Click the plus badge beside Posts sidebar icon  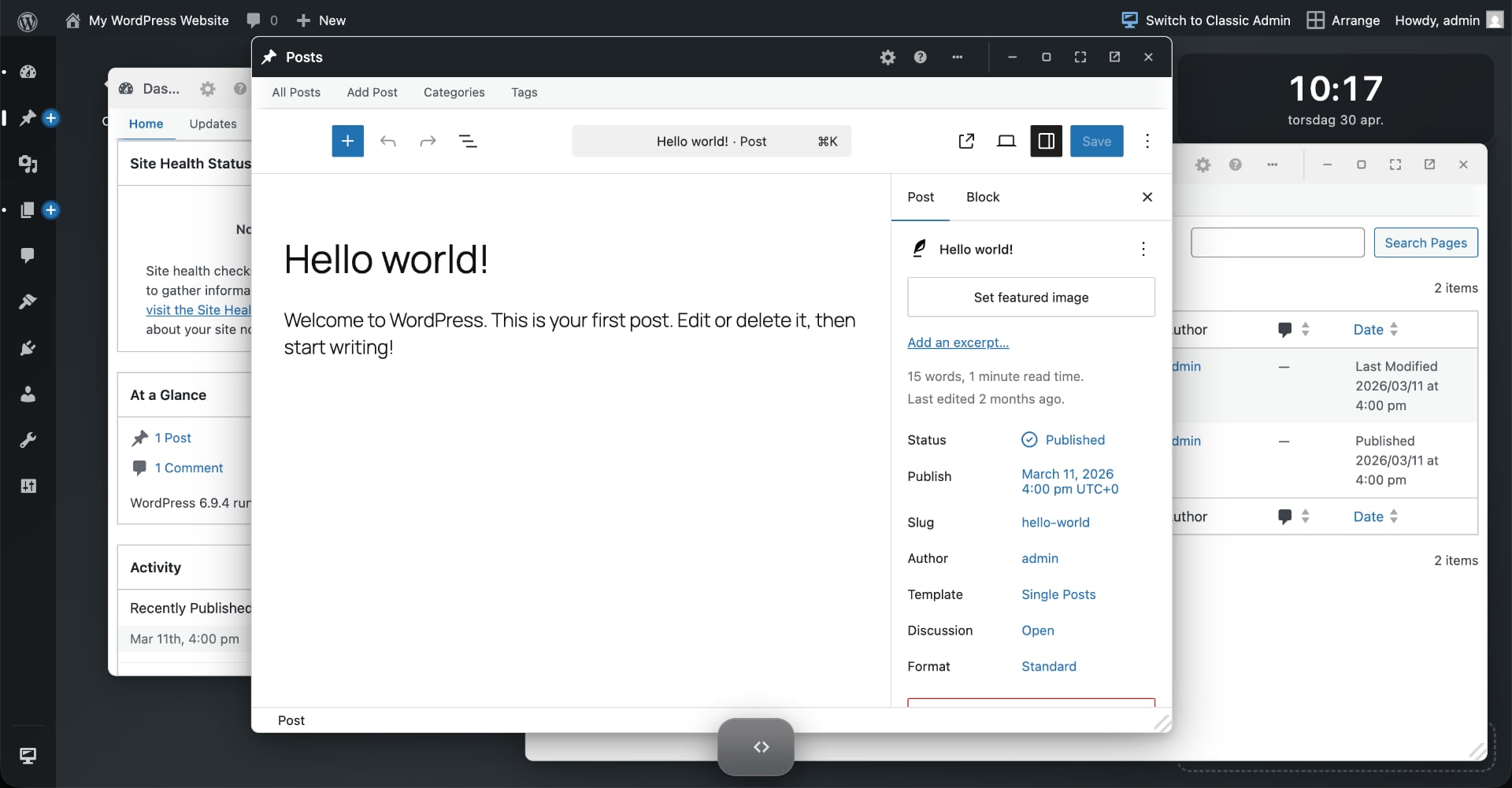click(x=51, y=118)
